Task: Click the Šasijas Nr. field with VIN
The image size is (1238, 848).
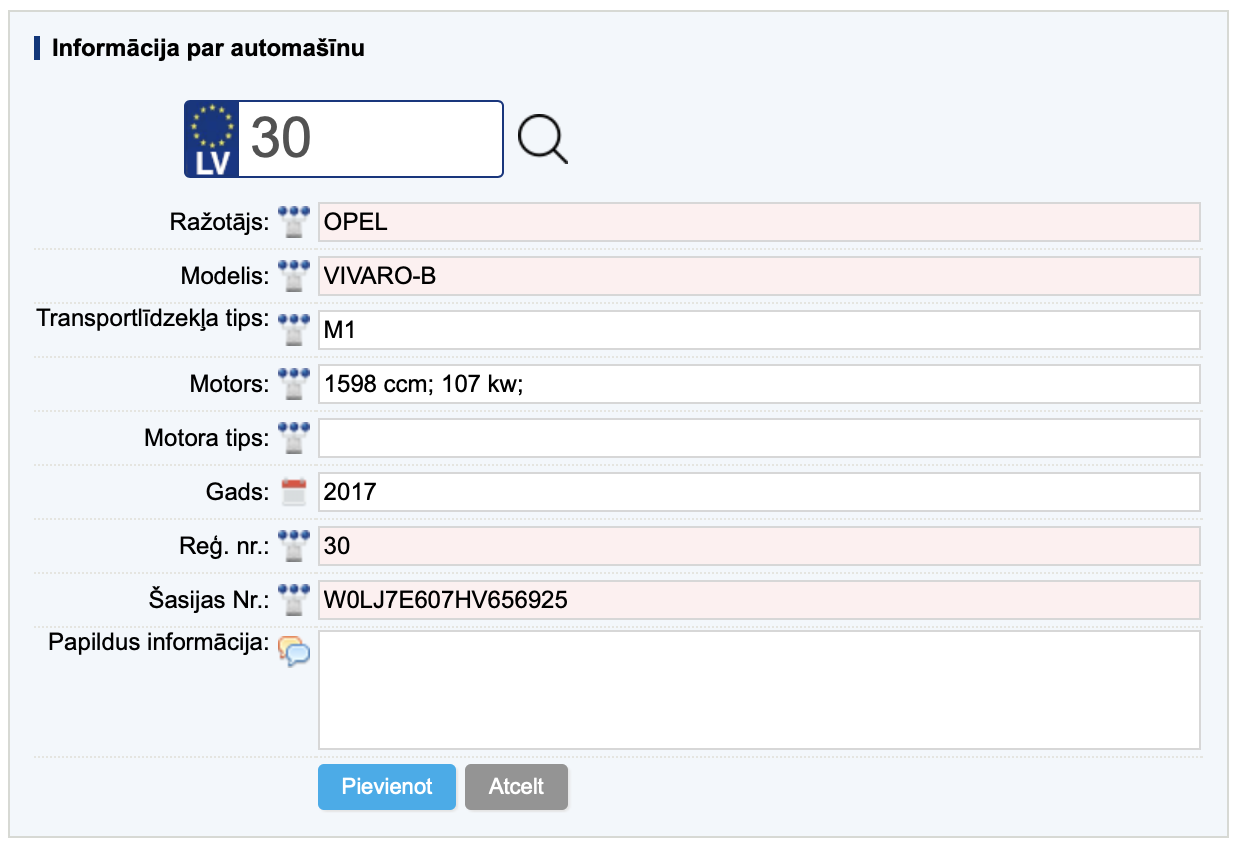Action: pyautogui.click(x=759, y=600)
